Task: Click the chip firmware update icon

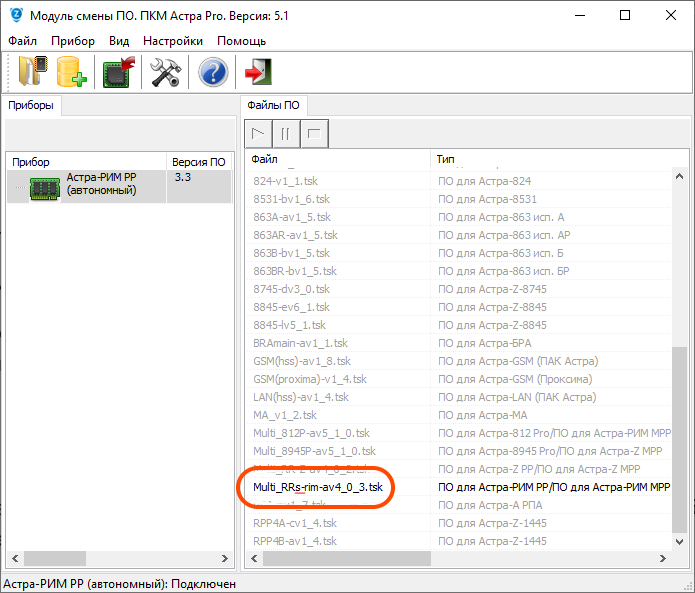Action: tap(118, 72)
